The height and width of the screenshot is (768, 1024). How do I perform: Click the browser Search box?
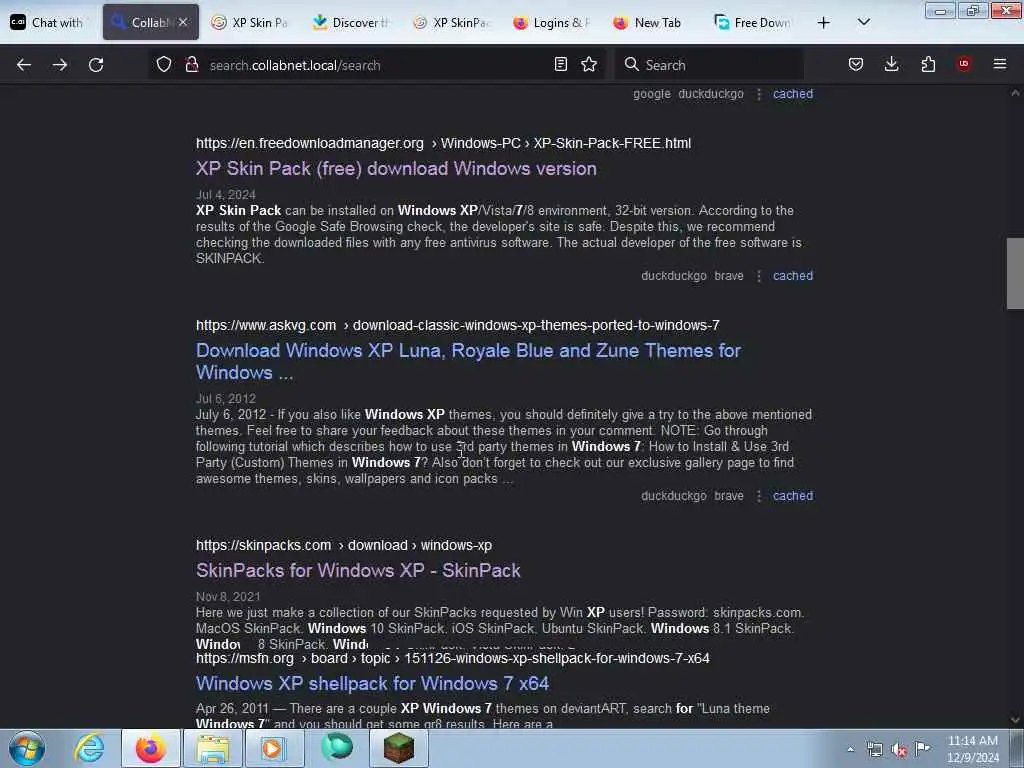pyautogui.click(x=709, y=65)
